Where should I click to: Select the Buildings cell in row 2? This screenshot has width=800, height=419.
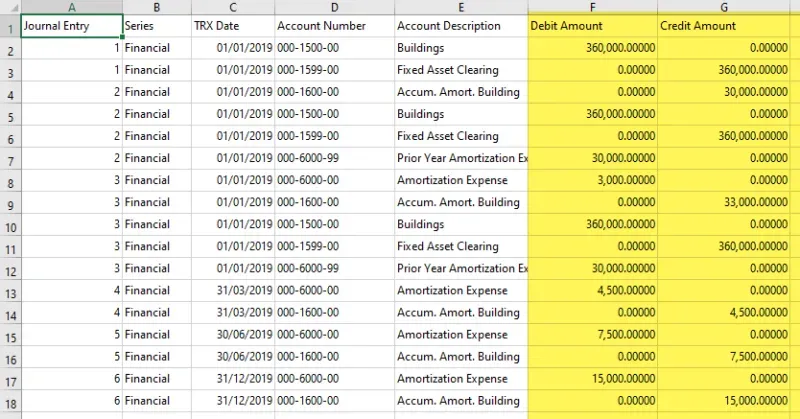tap(459, 49)
